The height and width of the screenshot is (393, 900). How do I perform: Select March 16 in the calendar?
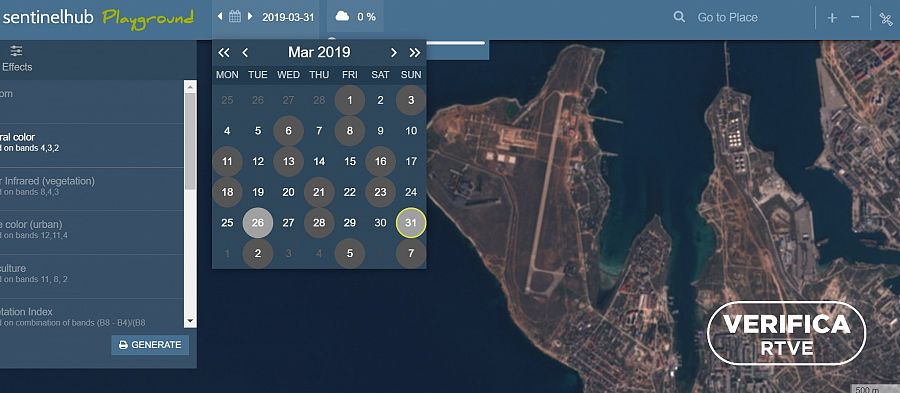click(x=380, y=161)
